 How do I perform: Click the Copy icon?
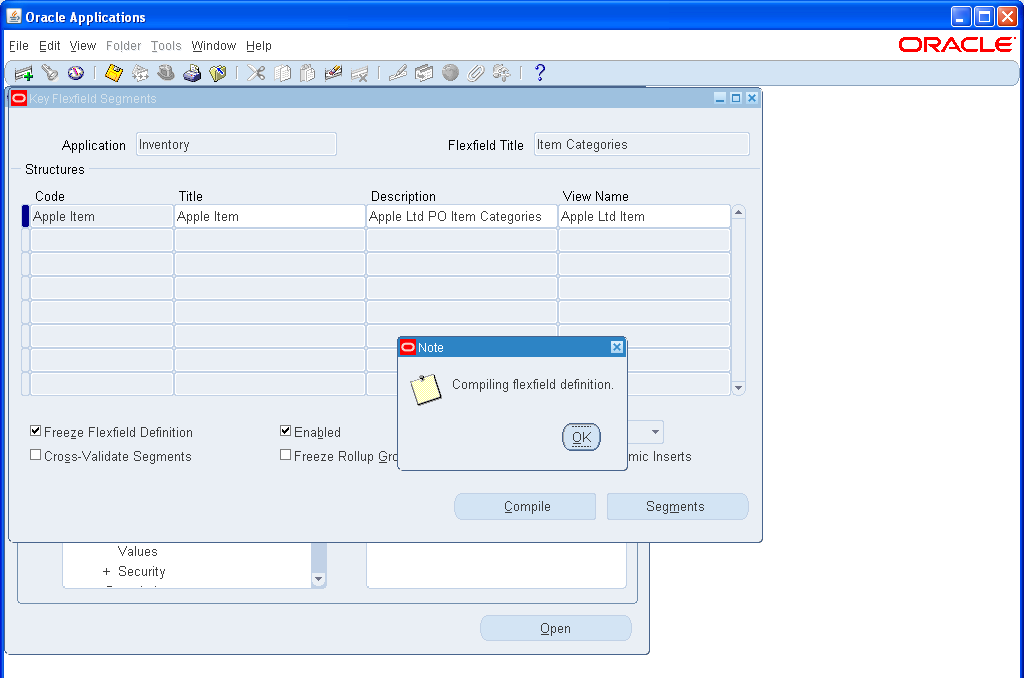282,72
